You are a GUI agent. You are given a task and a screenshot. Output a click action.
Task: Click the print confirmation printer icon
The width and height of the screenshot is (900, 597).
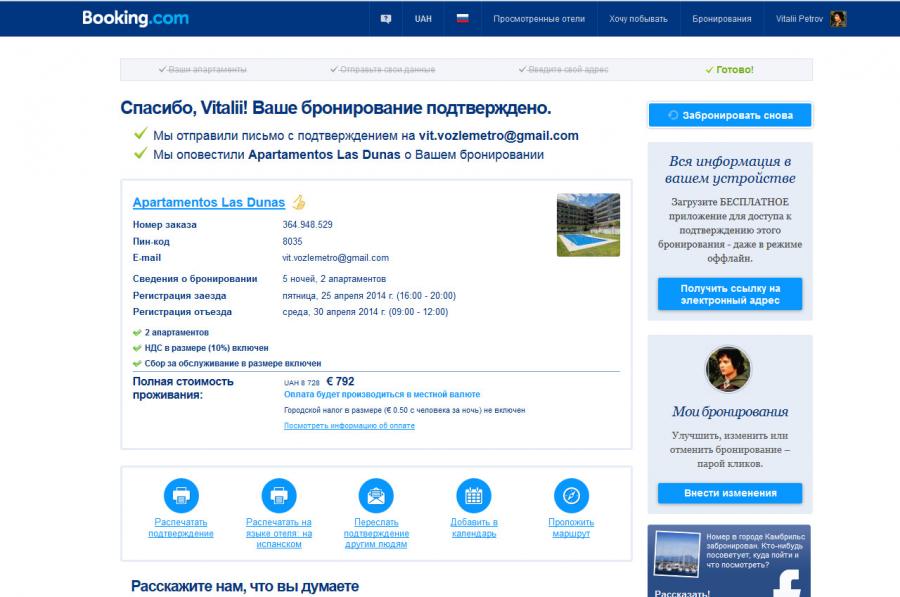(x=181, y=496)
